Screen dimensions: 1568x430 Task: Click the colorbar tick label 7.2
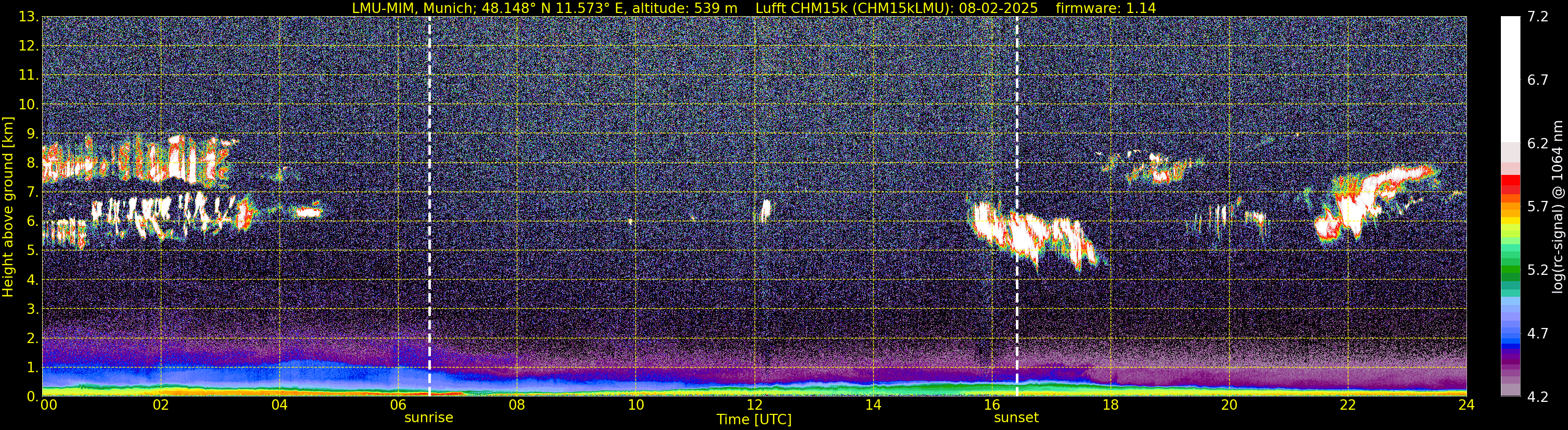click(x=1538, y=17)
